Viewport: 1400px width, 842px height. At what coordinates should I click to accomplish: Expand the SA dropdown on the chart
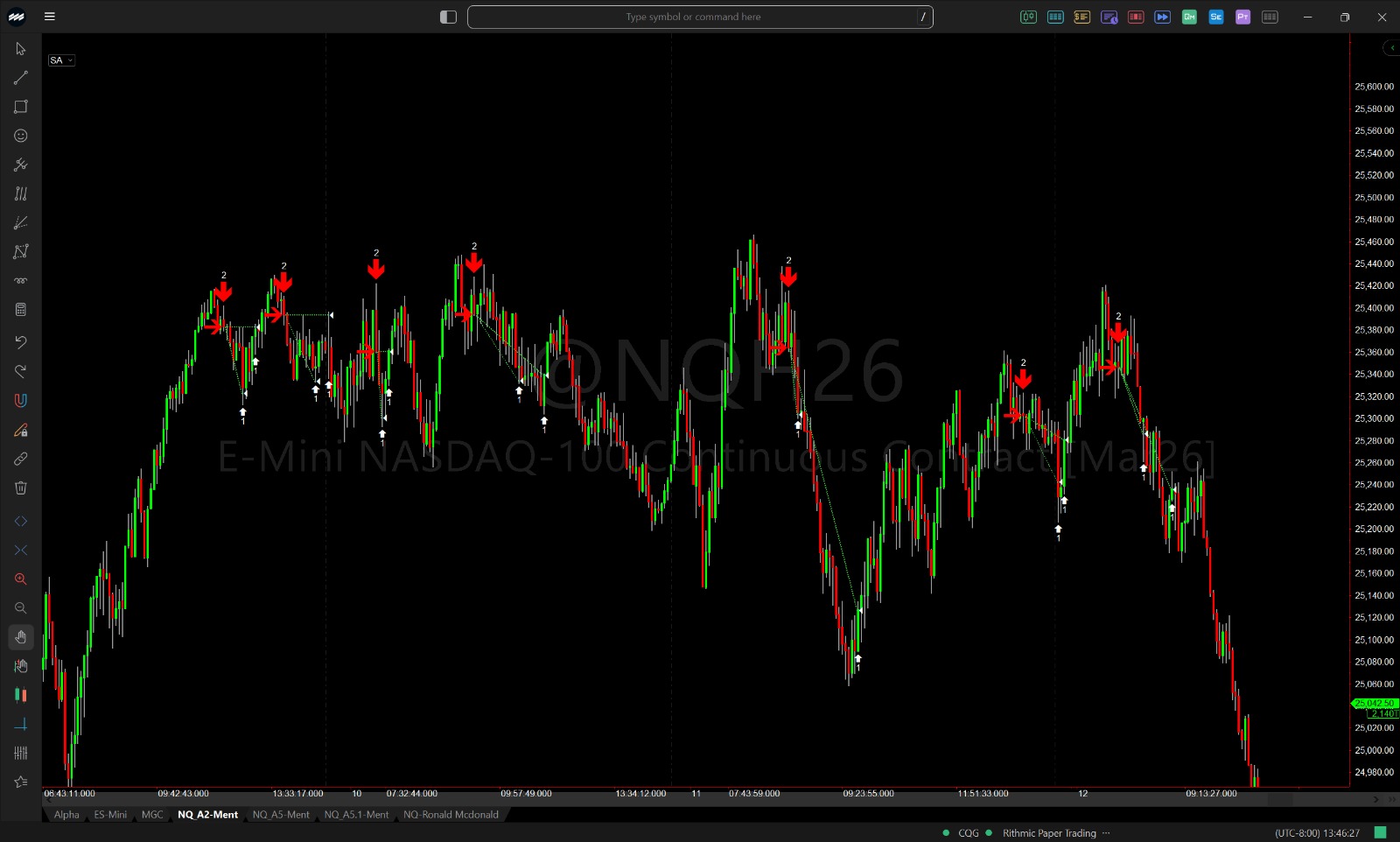pyautogui.click(x=61, y=60)
